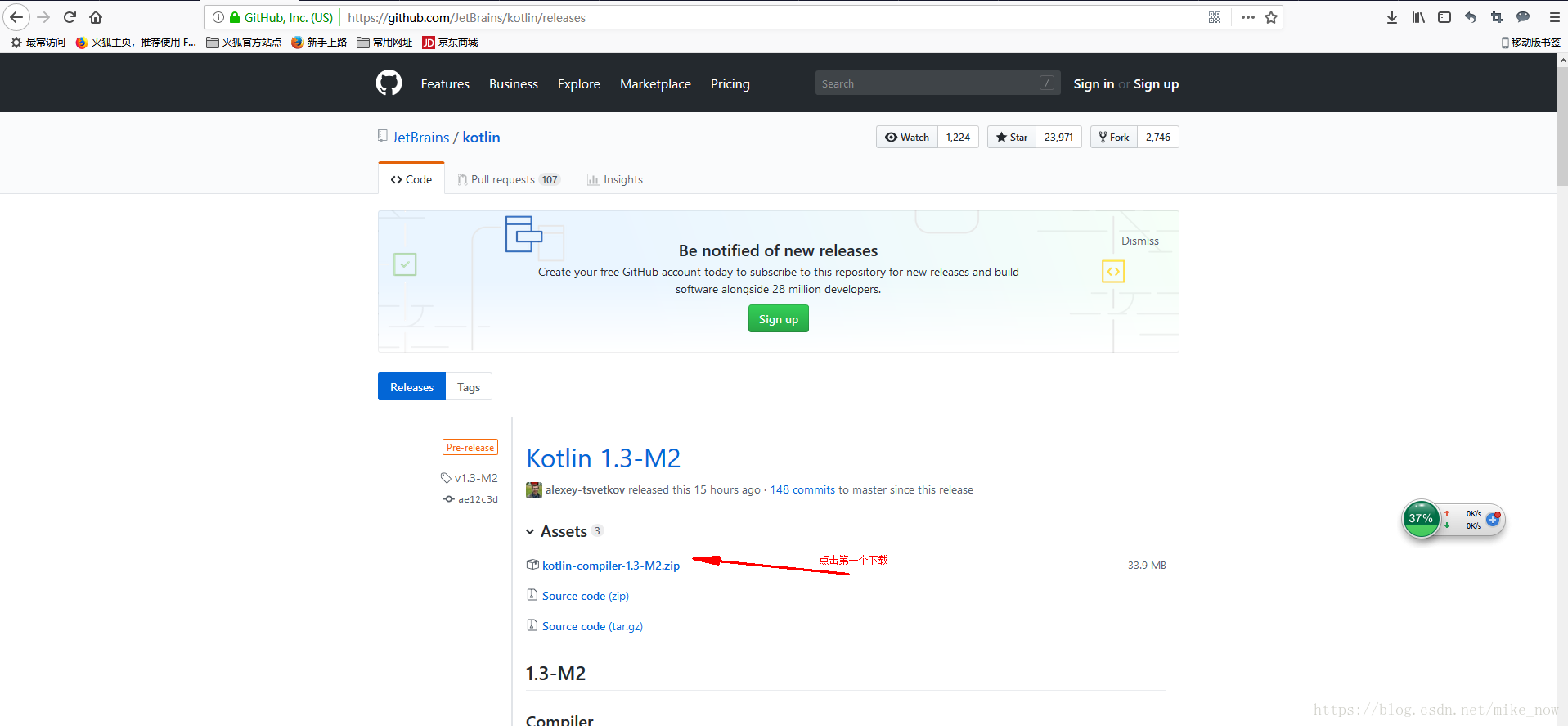Screen dimensions: 1568x726
Task: View the 2,746 forks count
Action: click(x=1158, y=137)
